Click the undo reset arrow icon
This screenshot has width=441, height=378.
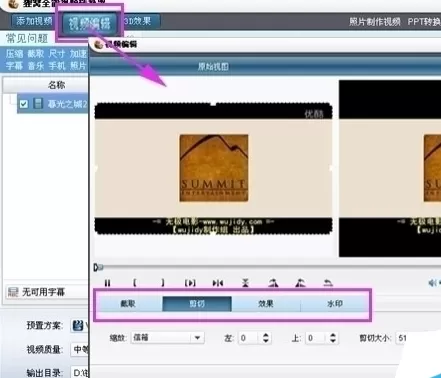pos(328,283)
